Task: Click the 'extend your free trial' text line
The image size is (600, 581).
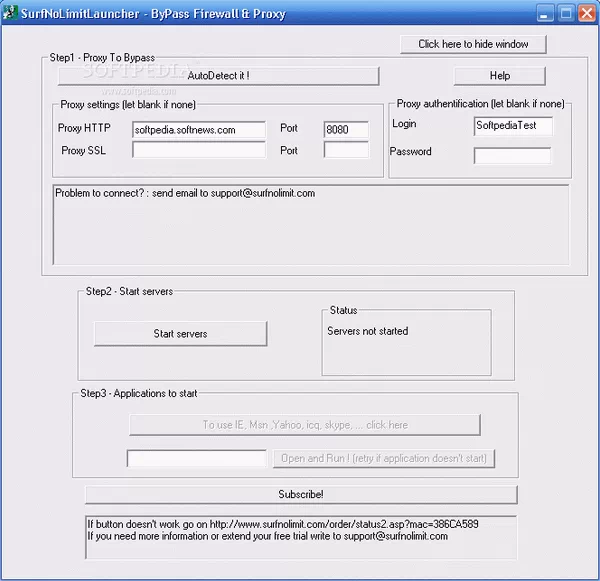Action: [x=267, y=536]
